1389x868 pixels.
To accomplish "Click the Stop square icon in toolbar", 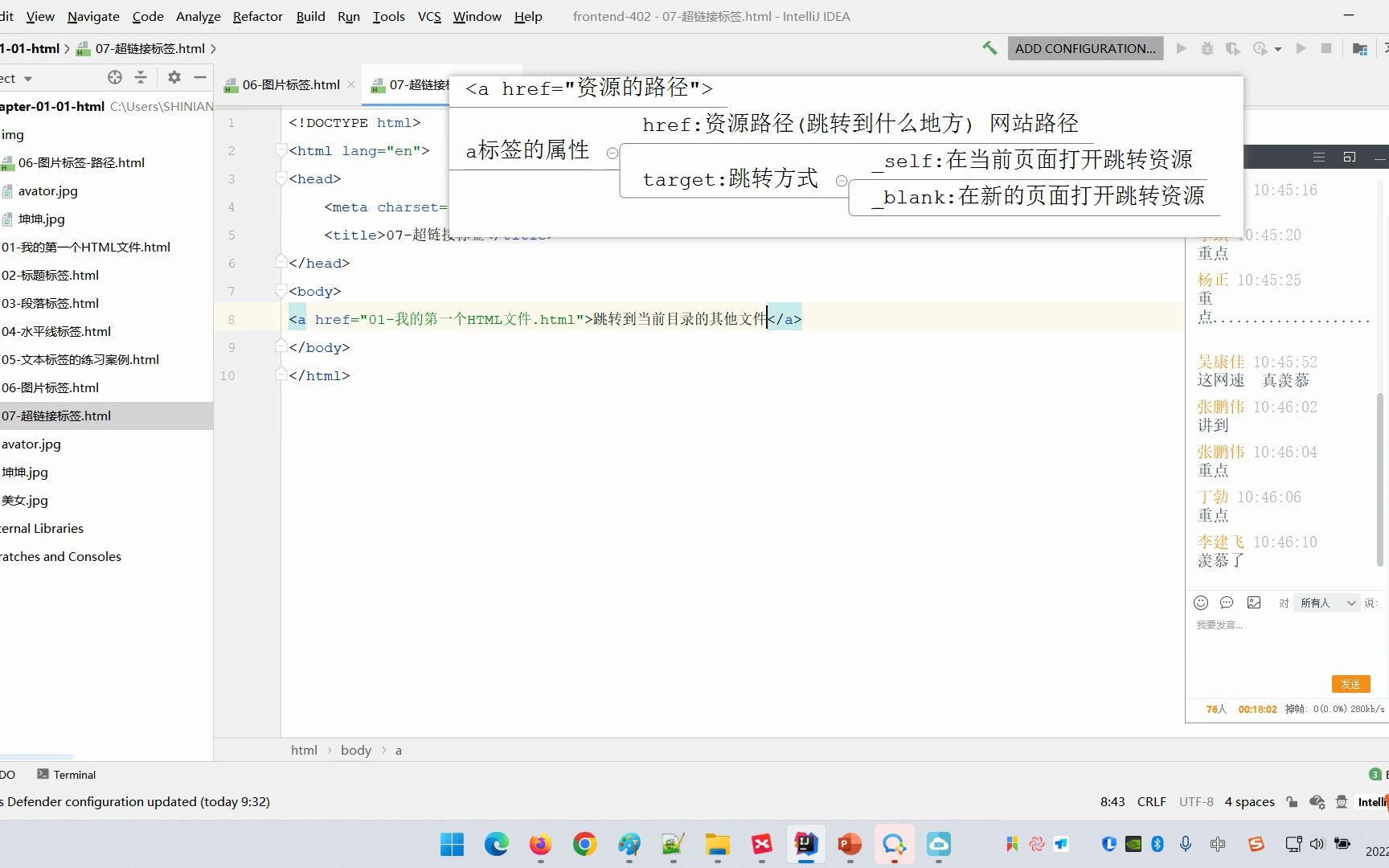I will pyautogui.click(x=1326, y=48).
